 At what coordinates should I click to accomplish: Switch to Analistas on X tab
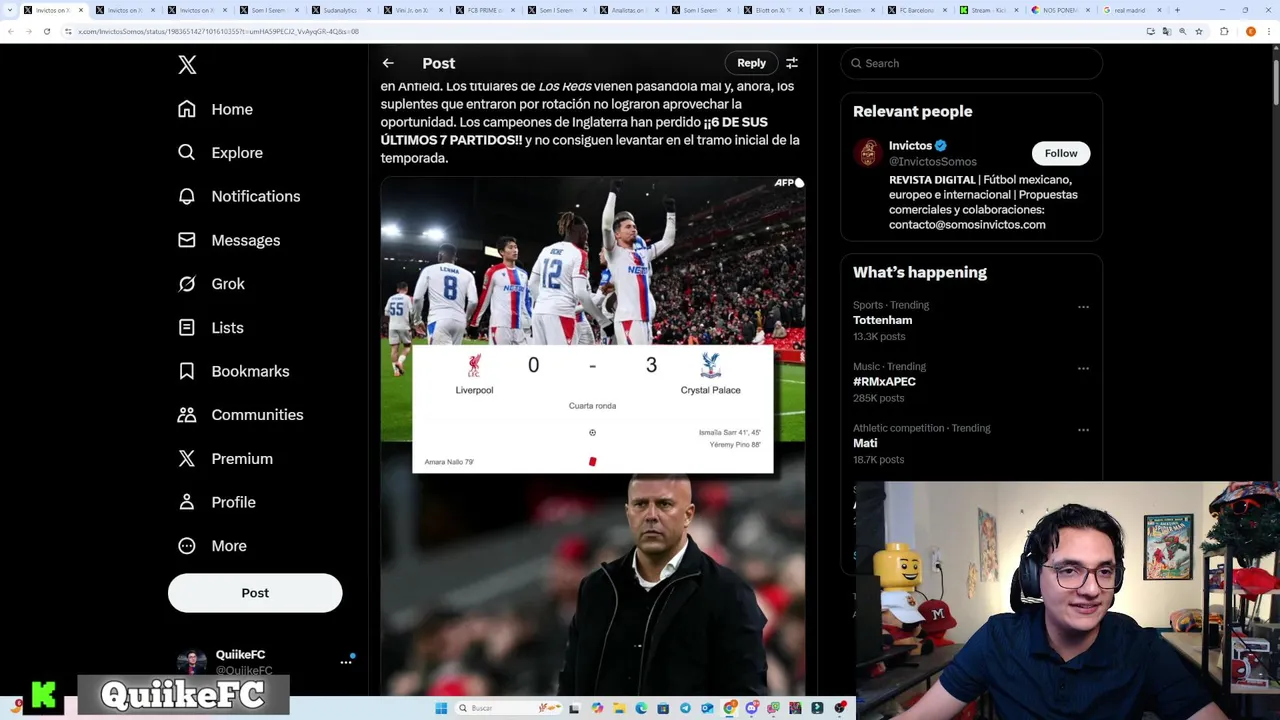coord(628,10)
